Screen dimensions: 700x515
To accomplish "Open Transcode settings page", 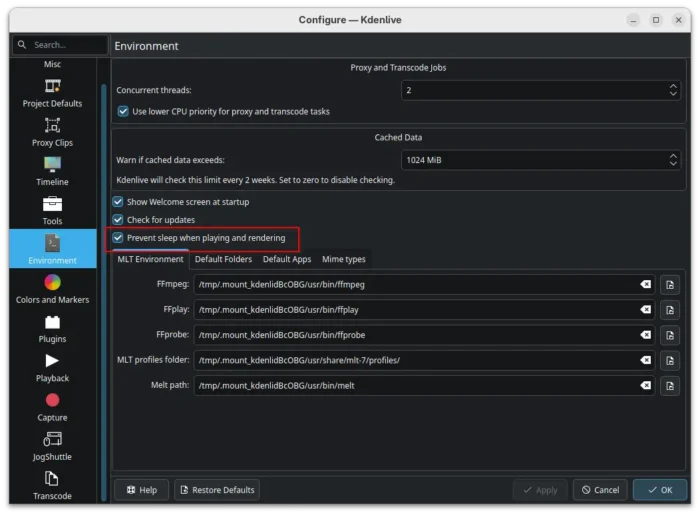I will click(x=52, y=486).
